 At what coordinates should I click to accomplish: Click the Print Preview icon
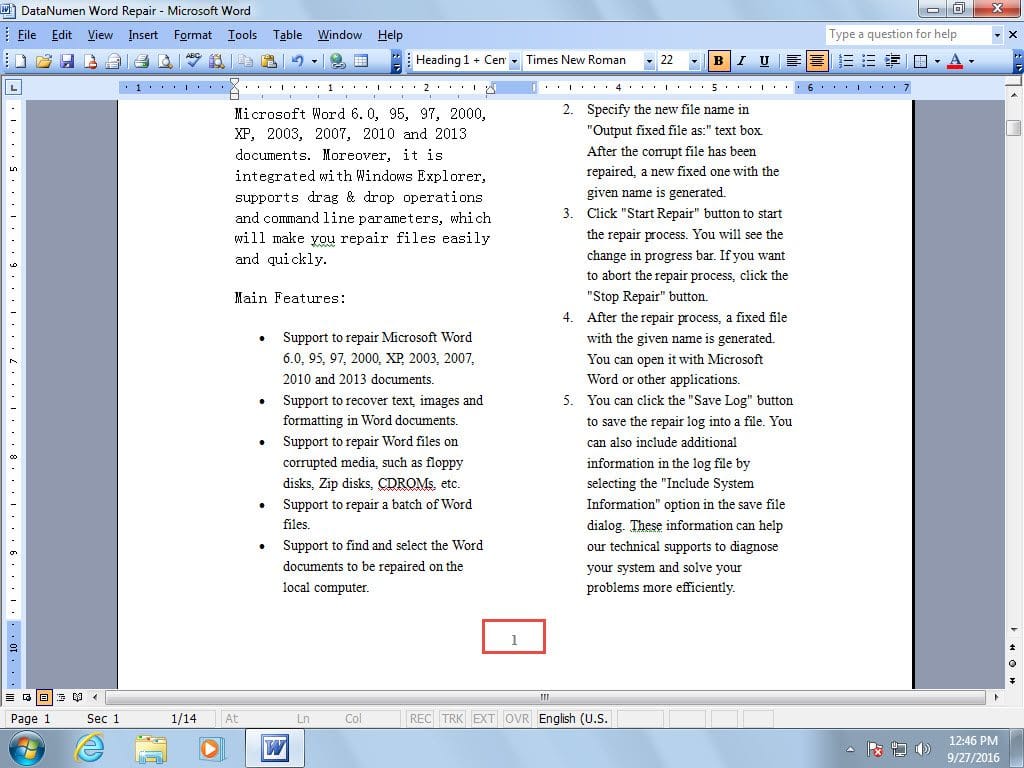click(x=164, y=60)
